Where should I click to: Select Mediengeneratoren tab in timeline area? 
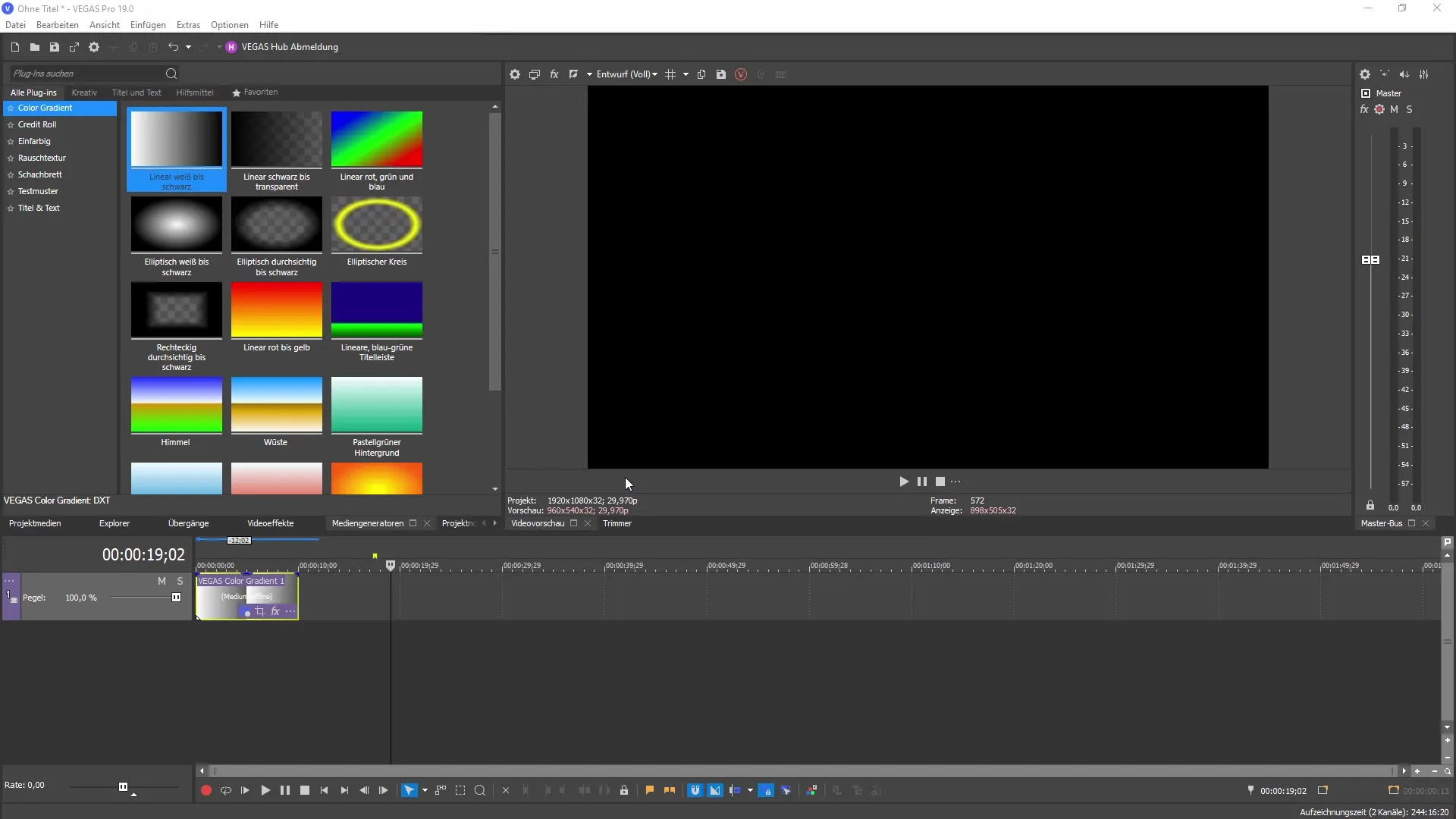367,523
